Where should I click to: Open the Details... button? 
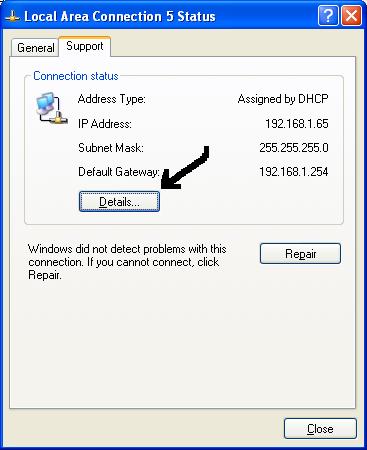tap(119, 201)
